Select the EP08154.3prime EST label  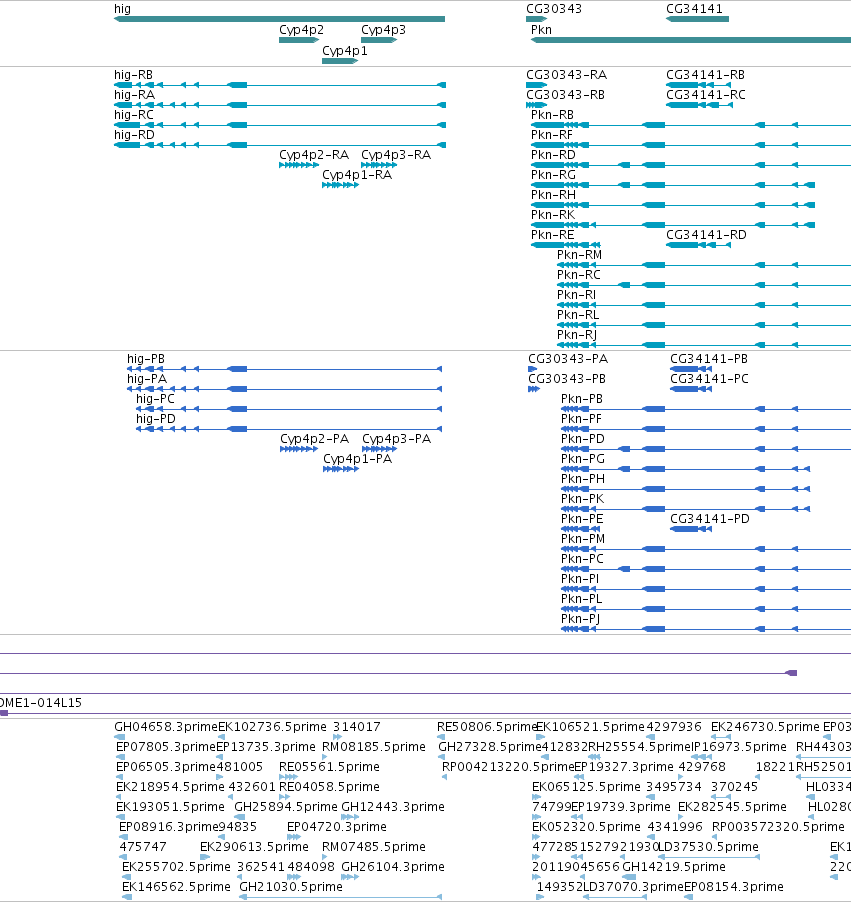[734, 887]
